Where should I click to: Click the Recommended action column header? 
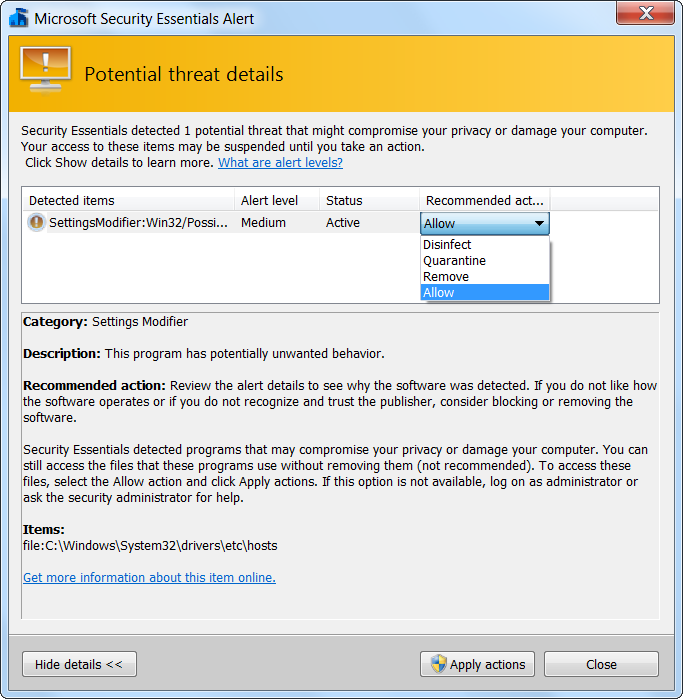click(x=485, y=200)
